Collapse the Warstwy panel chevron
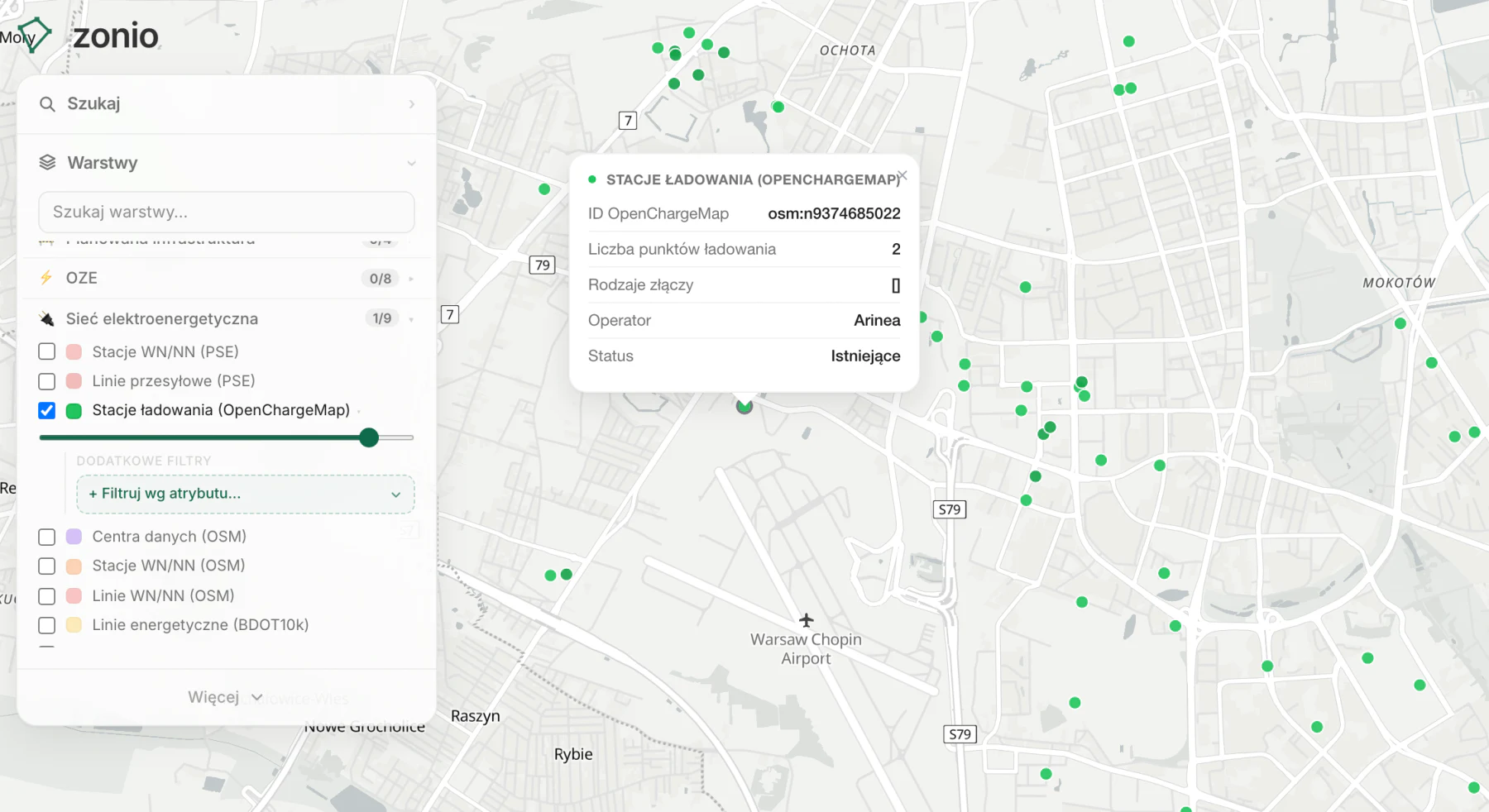Image resolution: width=1489 pixels, height=812 pixels. click(411, 164)
